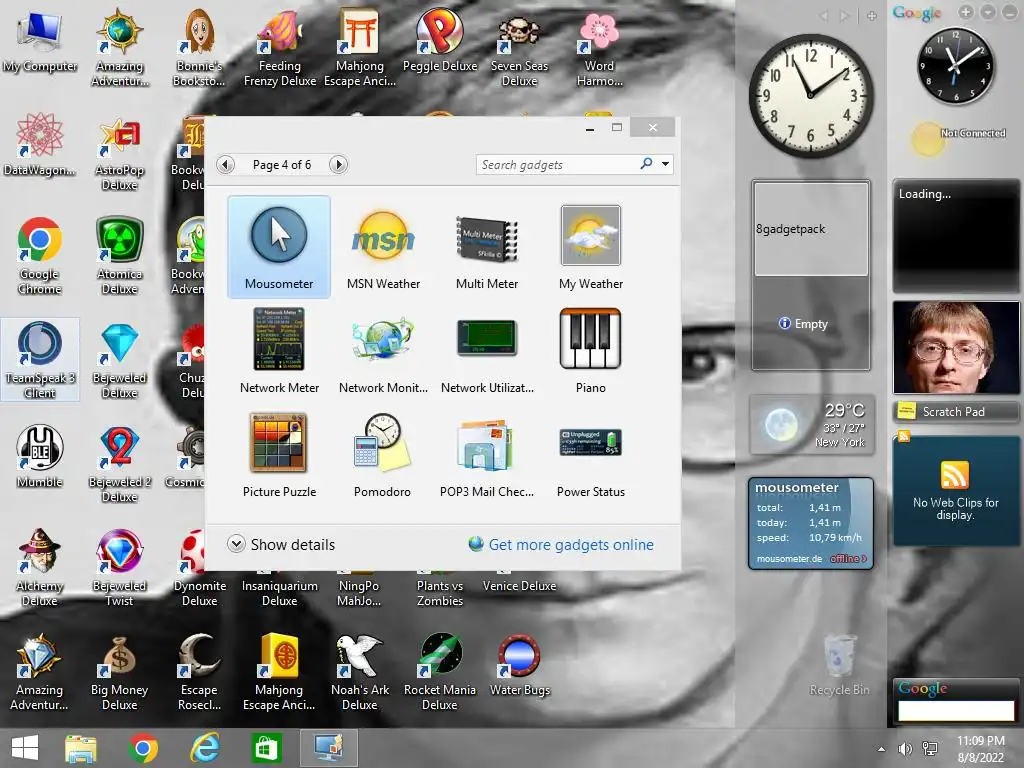Select Mumble desktop shortcut
The image size is (1024, 768).
point(40,456)
